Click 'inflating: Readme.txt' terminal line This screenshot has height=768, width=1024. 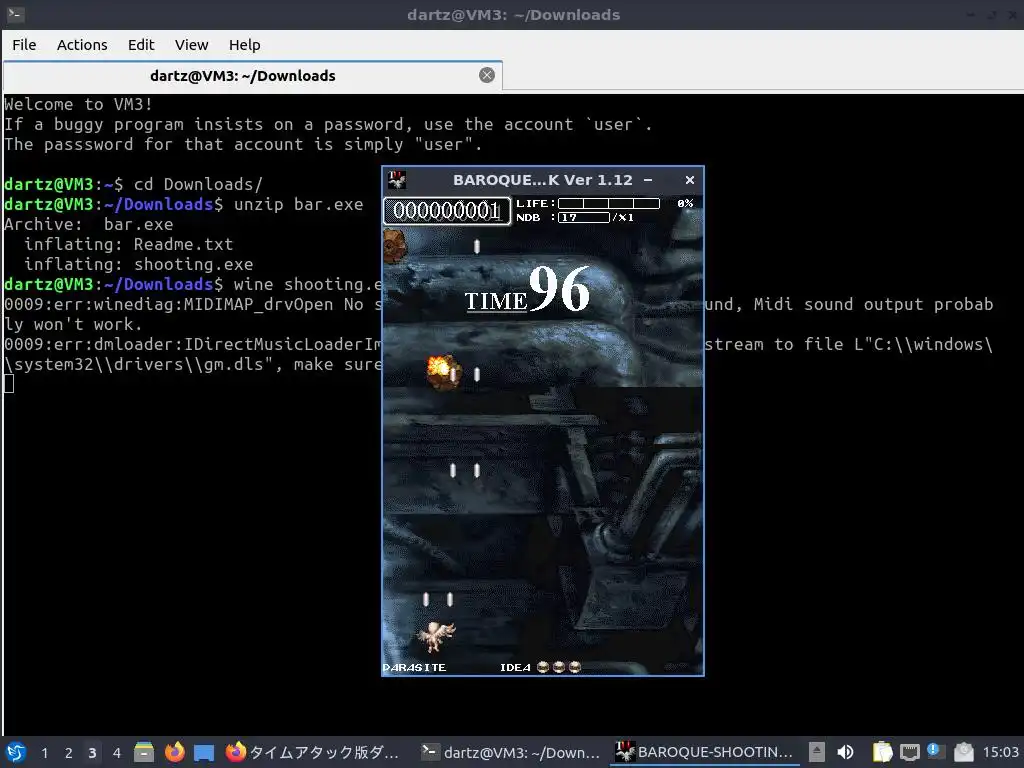[x=129, y=244]
